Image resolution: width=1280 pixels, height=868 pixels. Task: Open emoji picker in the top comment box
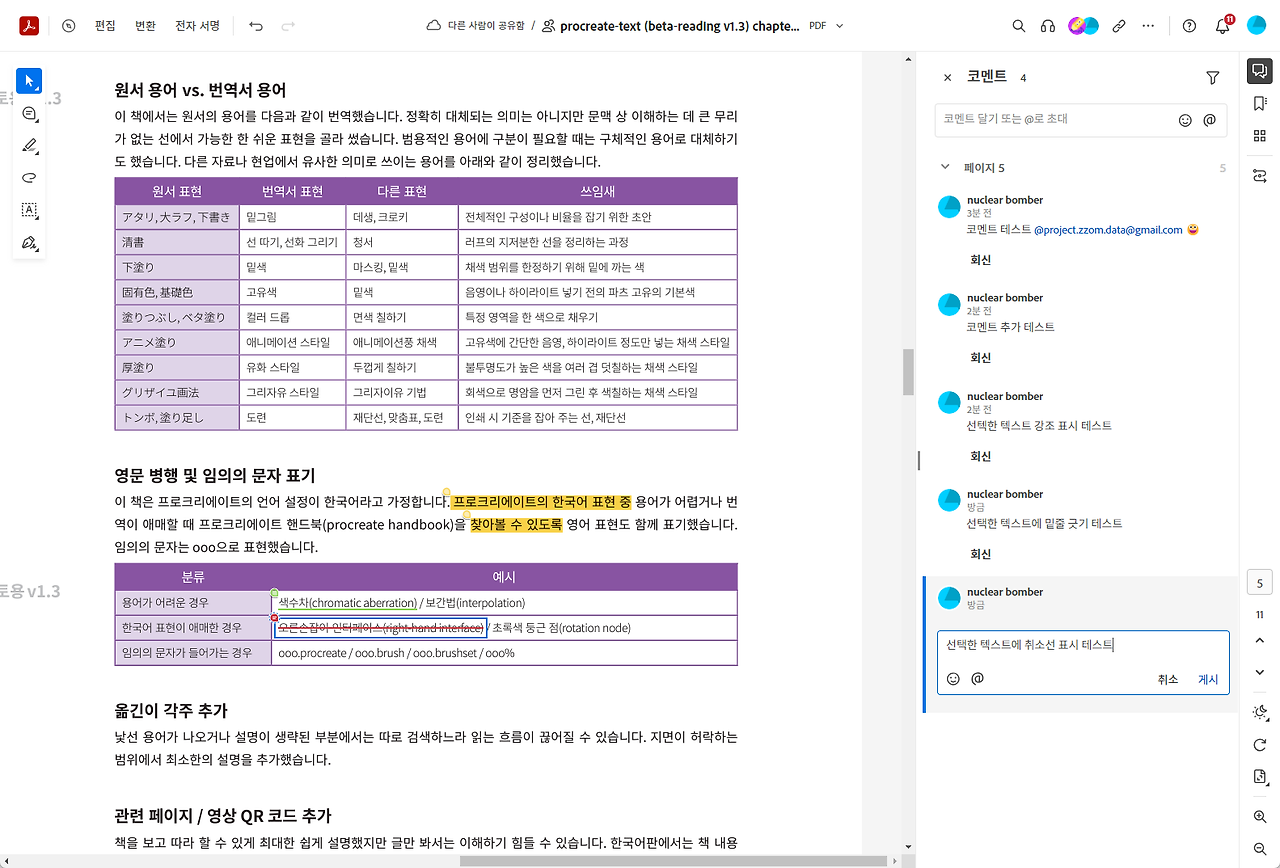pos(1185,120)
